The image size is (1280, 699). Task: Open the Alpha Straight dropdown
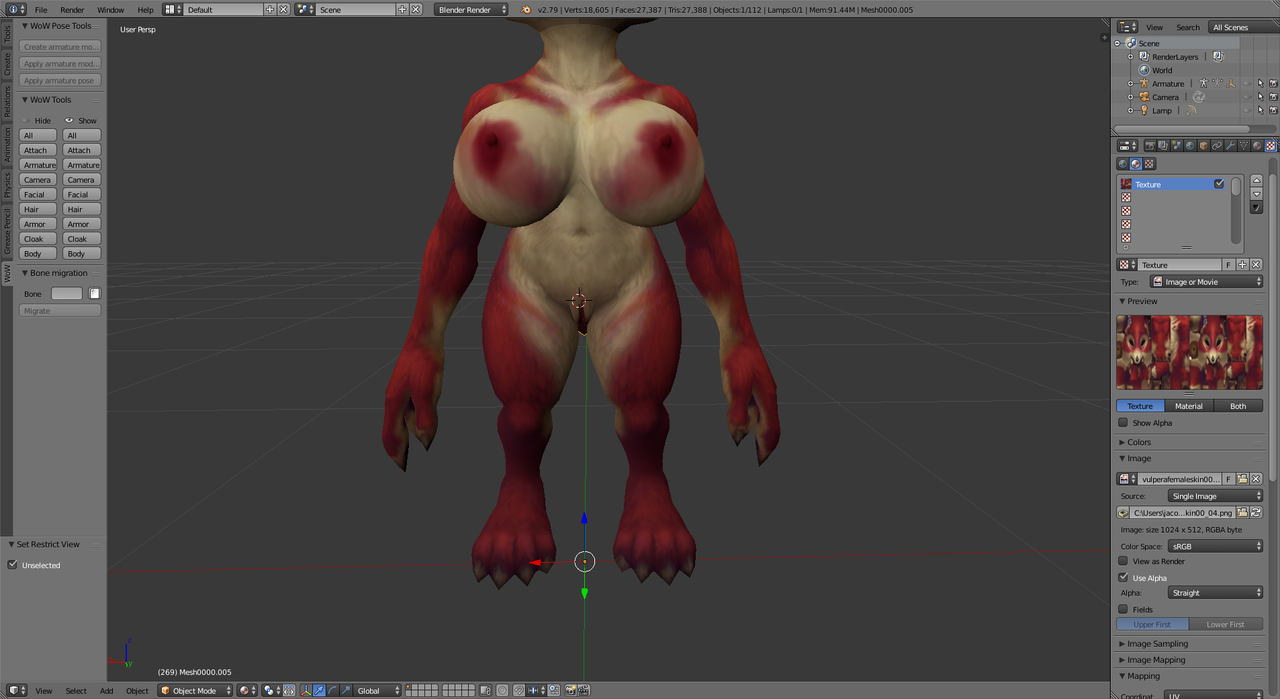coord(1215,593)
